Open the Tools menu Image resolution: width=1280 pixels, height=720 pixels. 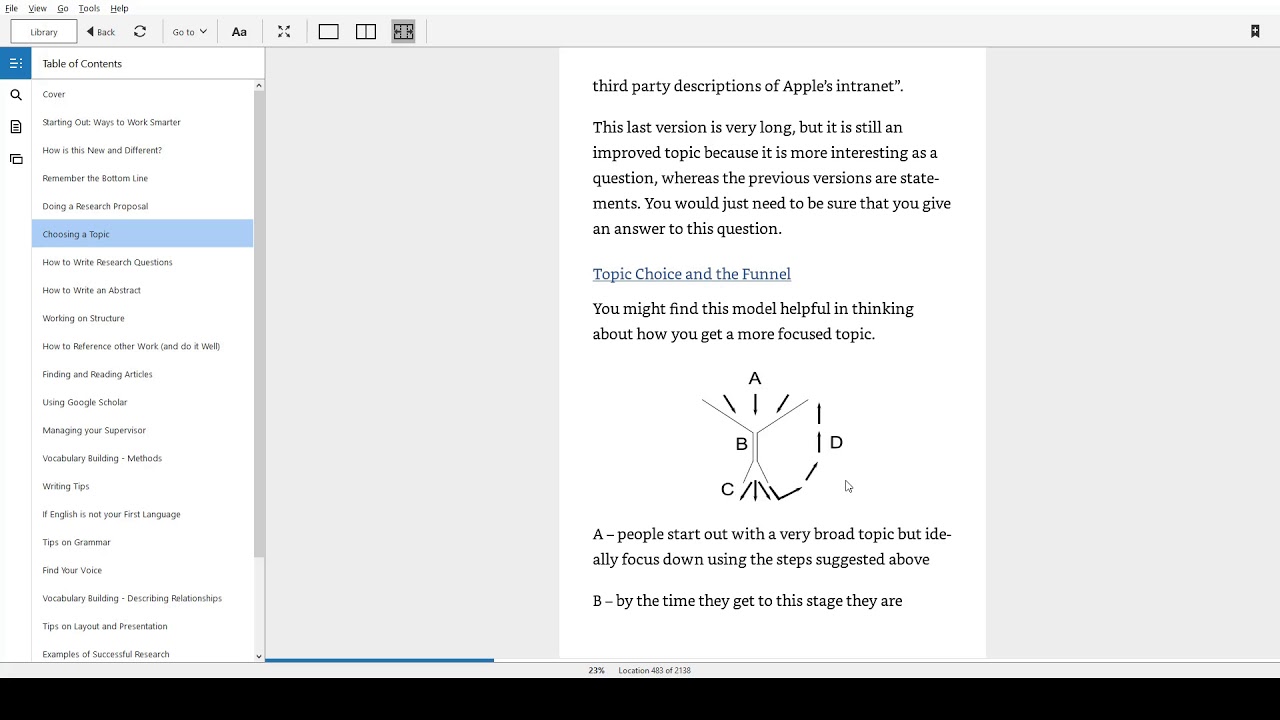pyautogui.click(x=89, y=8)
